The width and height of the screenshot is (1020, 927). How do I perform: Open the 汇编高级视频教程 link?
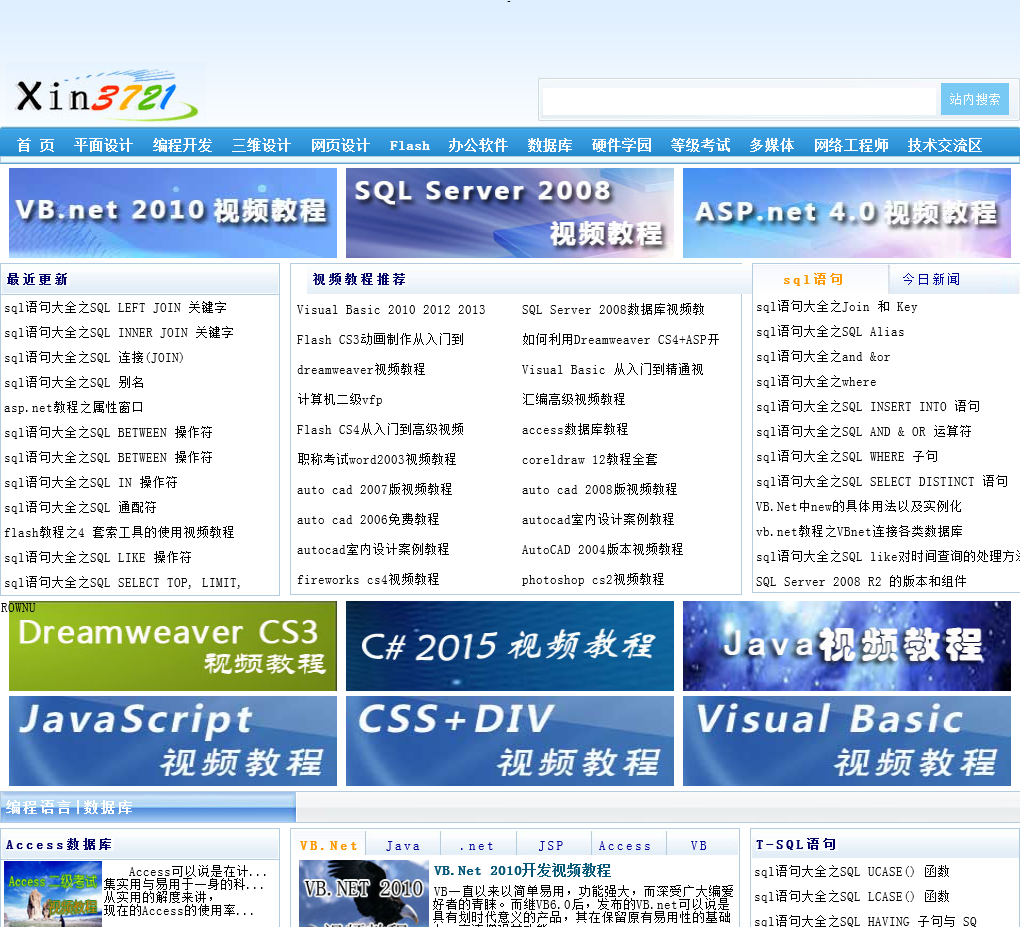pos(573,399)
